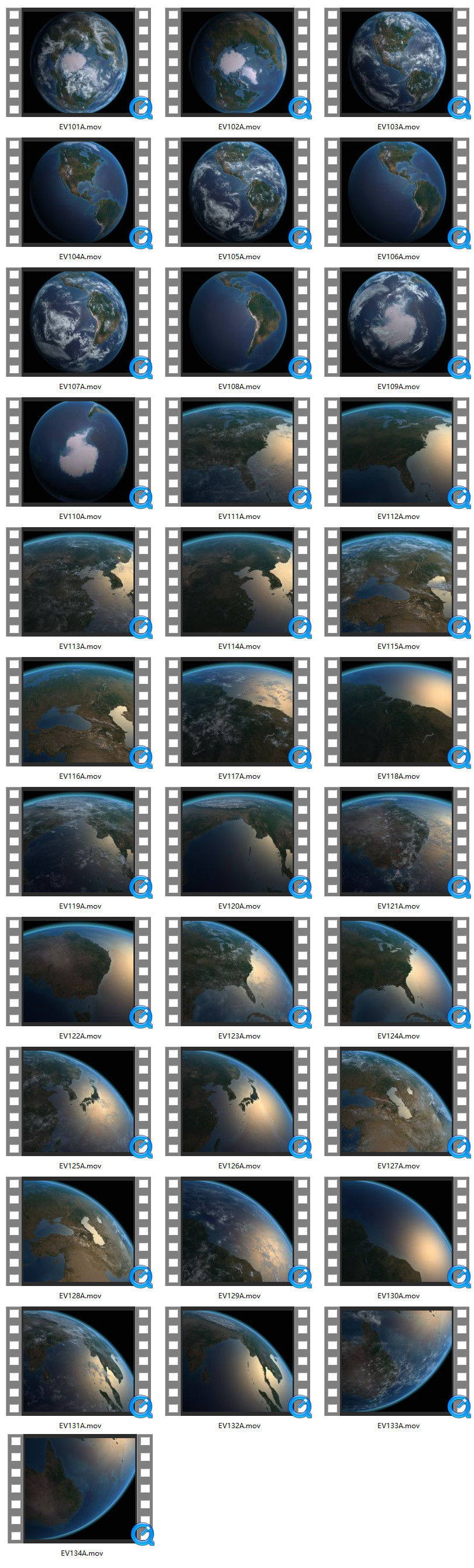Click QuickTime badge on EV107A.mov

point(140,367)
